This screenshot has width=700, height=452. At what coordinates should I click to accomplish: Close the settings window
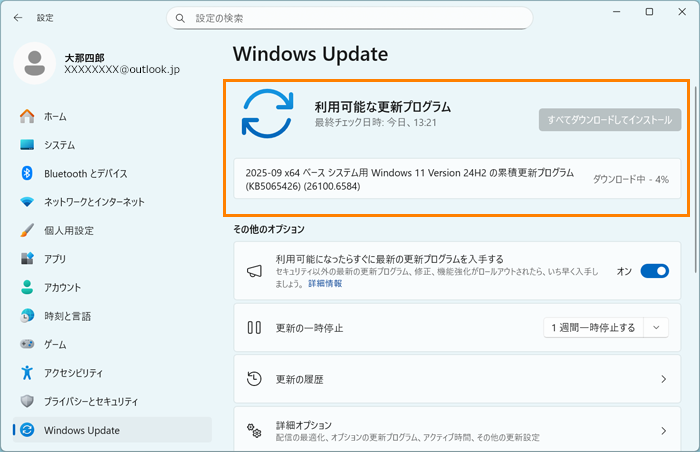(x=682, y=12)
